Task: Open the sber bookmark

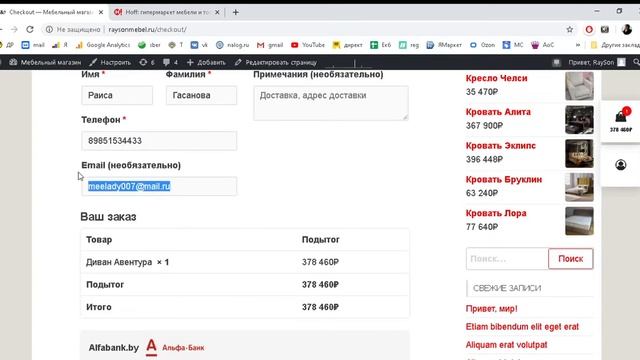Action: tap(149, 45)
